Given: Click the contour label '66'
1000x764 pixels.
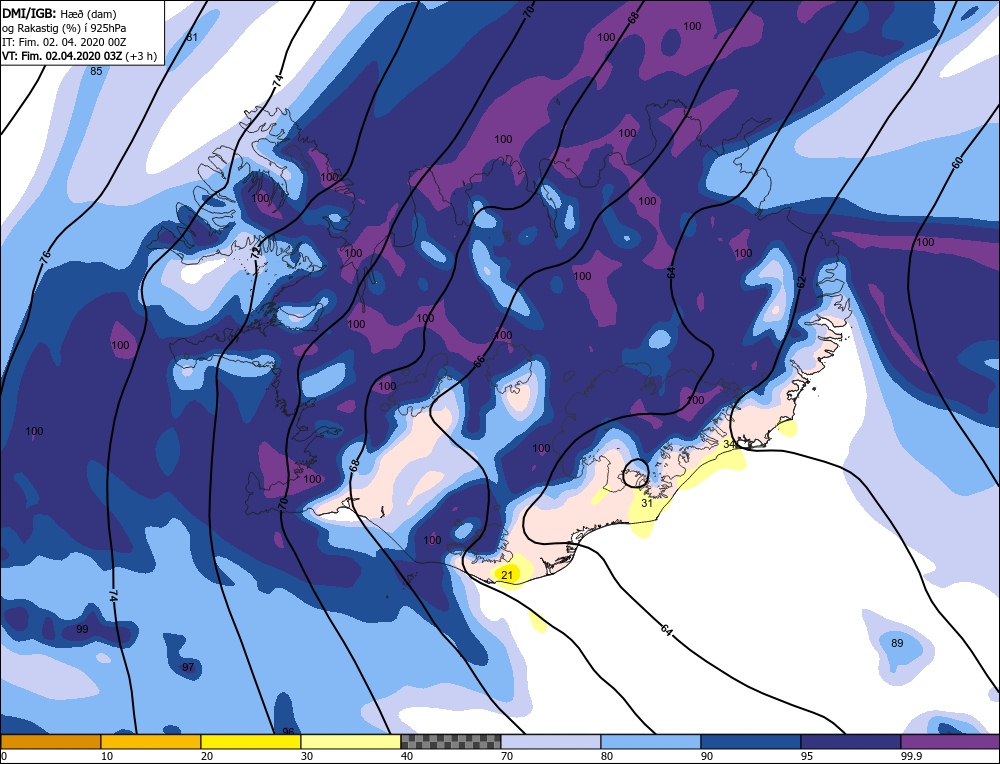Looking at the screenshot, I should pyautogui.click(x=479, y=361).
